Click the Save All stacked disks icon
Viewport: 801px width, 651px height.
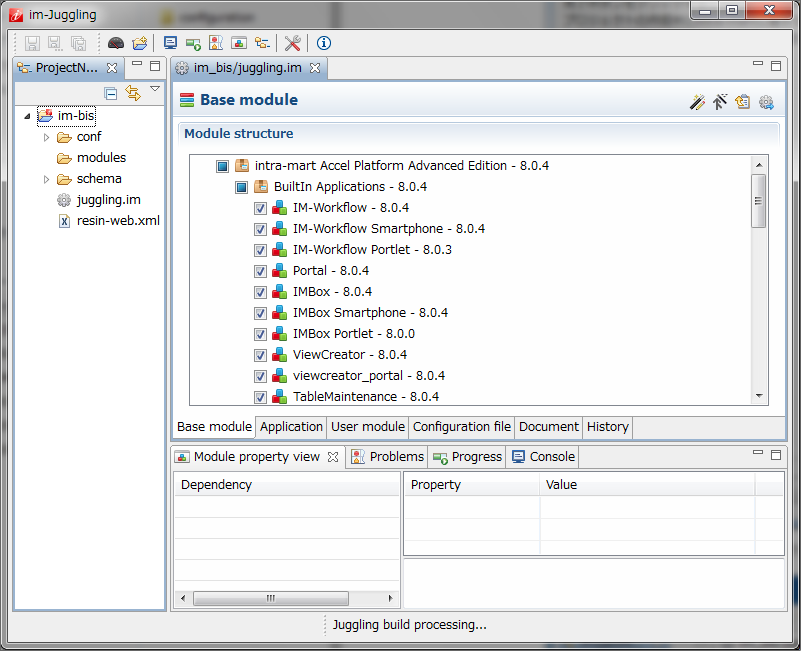coord(78,43)
